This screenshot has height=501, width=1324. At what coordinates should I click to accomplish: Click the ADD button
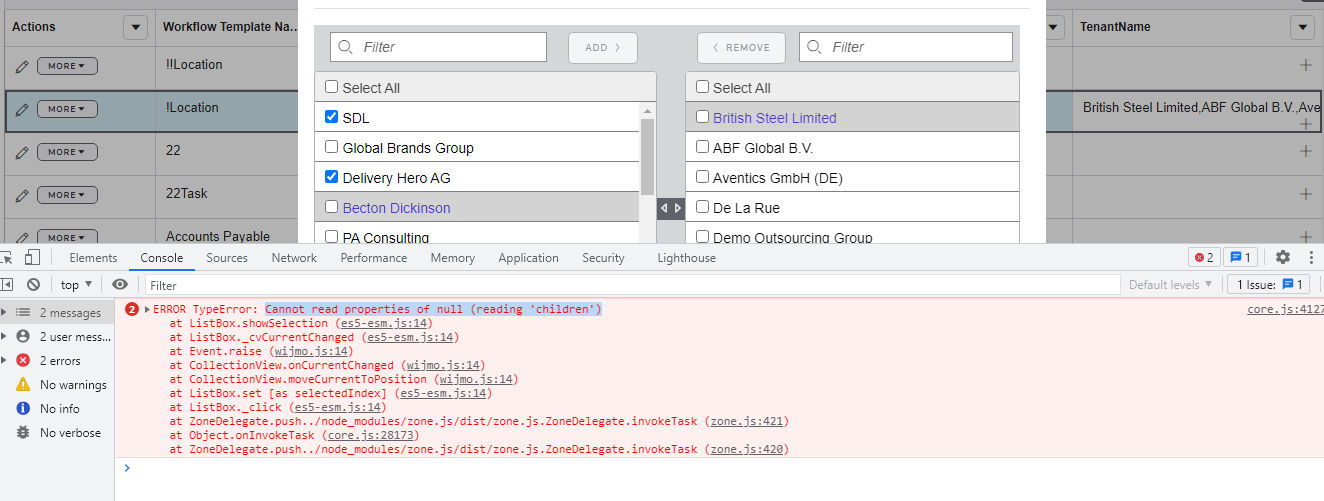point(603,47)
